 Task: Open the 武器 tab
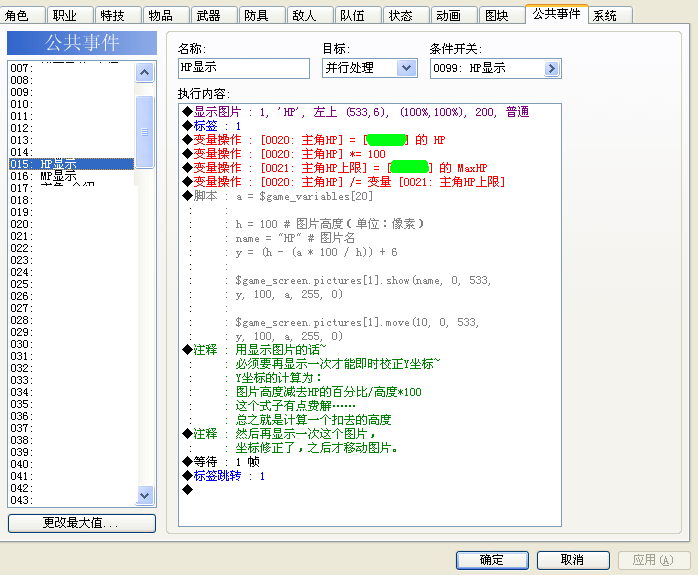pos(215,16)
